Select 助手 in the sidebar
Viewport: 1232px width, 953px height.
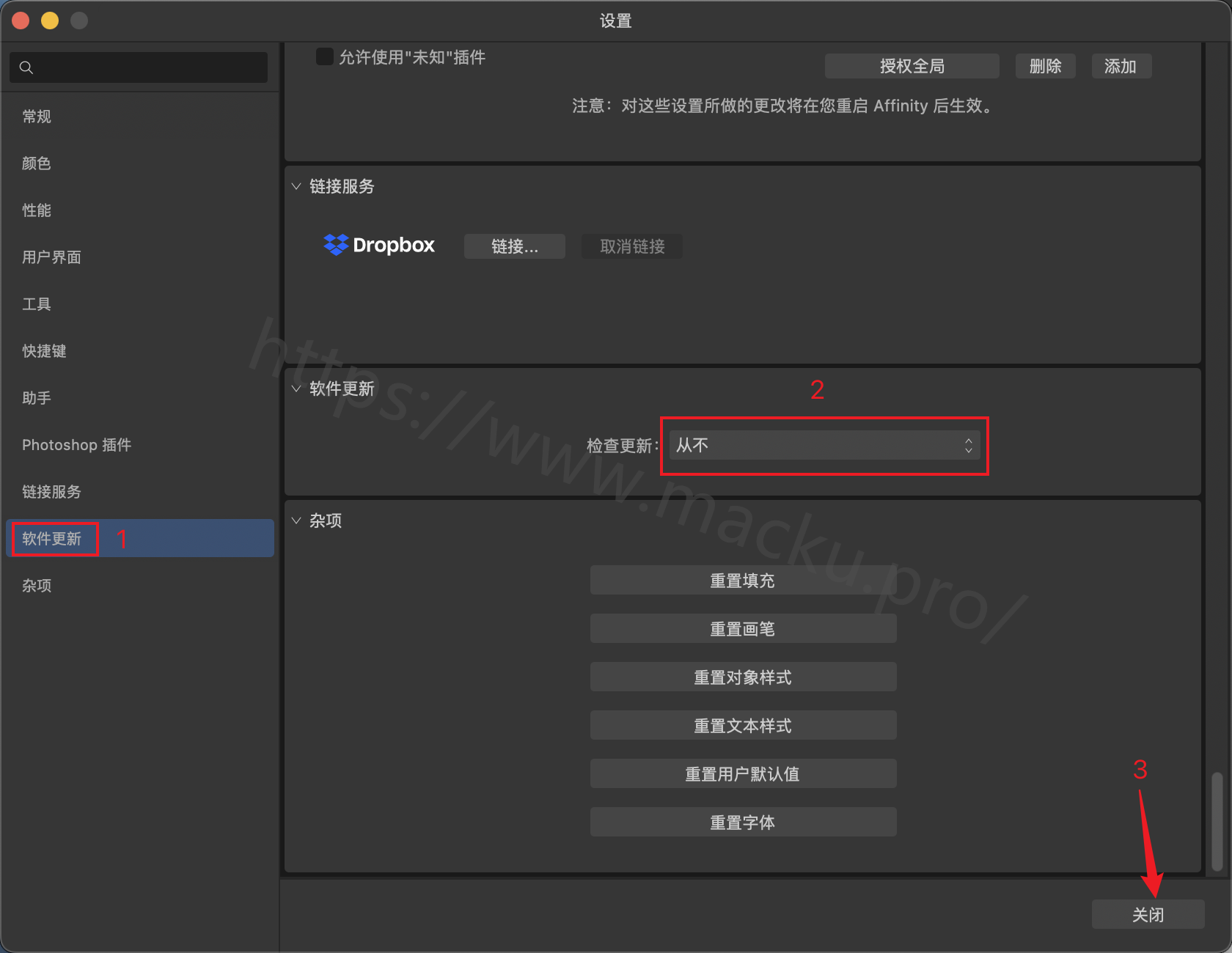(139, 398)
